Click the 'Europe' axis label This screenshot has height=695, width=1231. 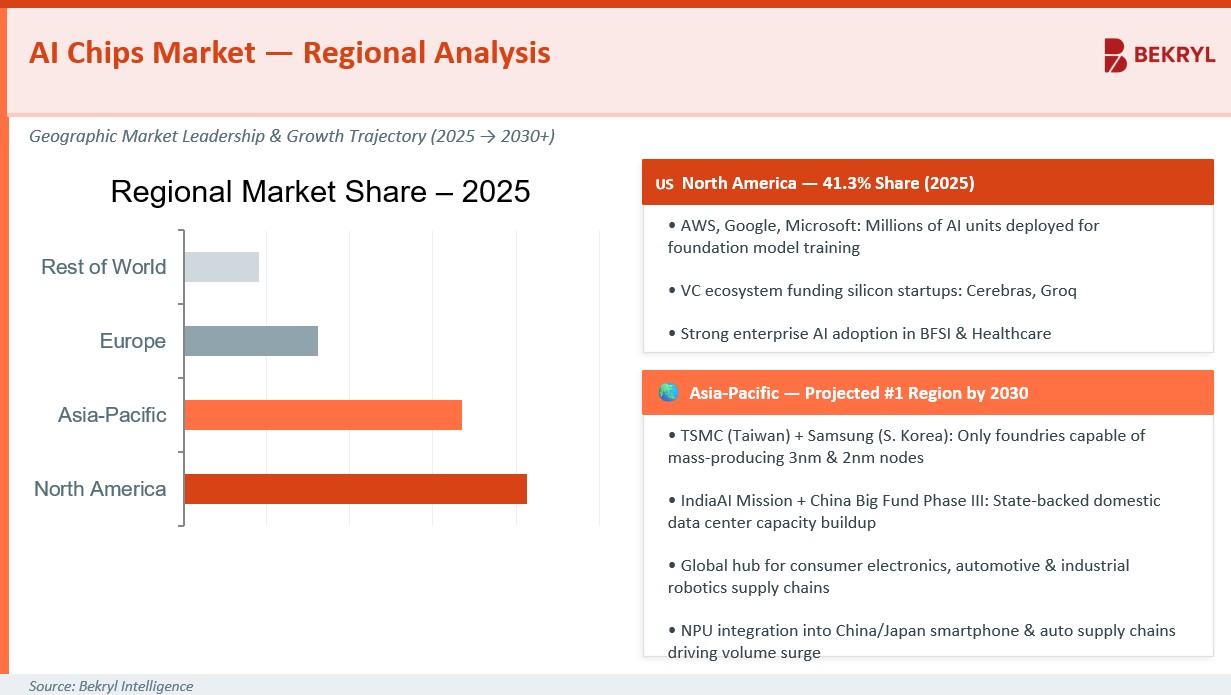pyautogui.click(x=133, y=341)
